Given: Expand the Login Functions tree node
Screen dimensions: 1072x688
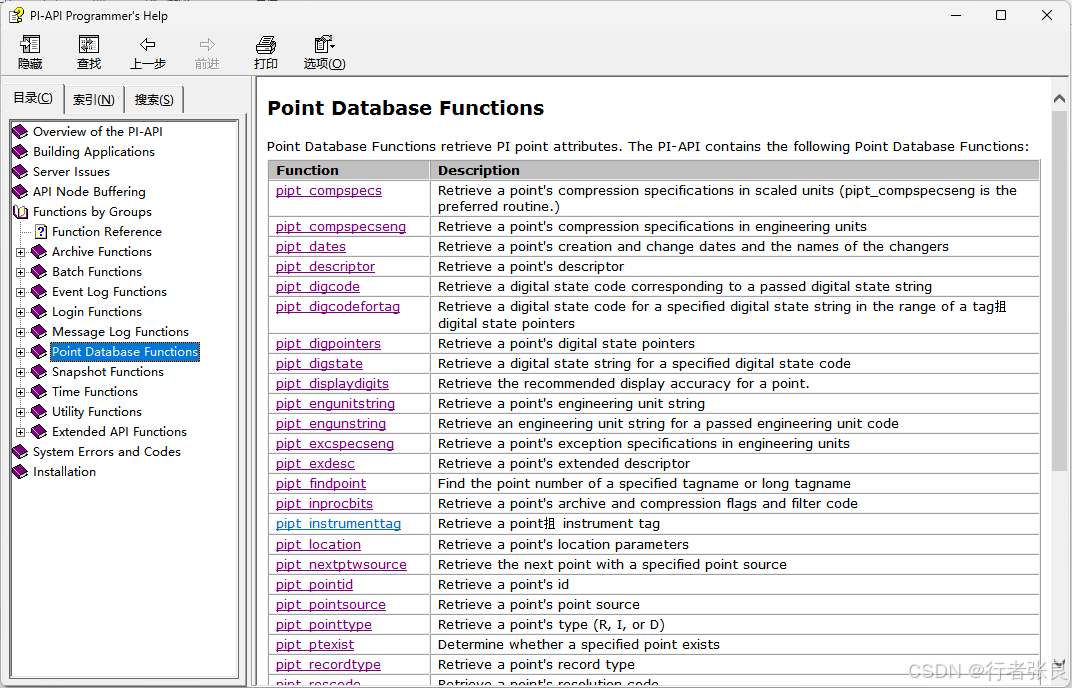Looking at the screenshot, I should pos(21,313).
